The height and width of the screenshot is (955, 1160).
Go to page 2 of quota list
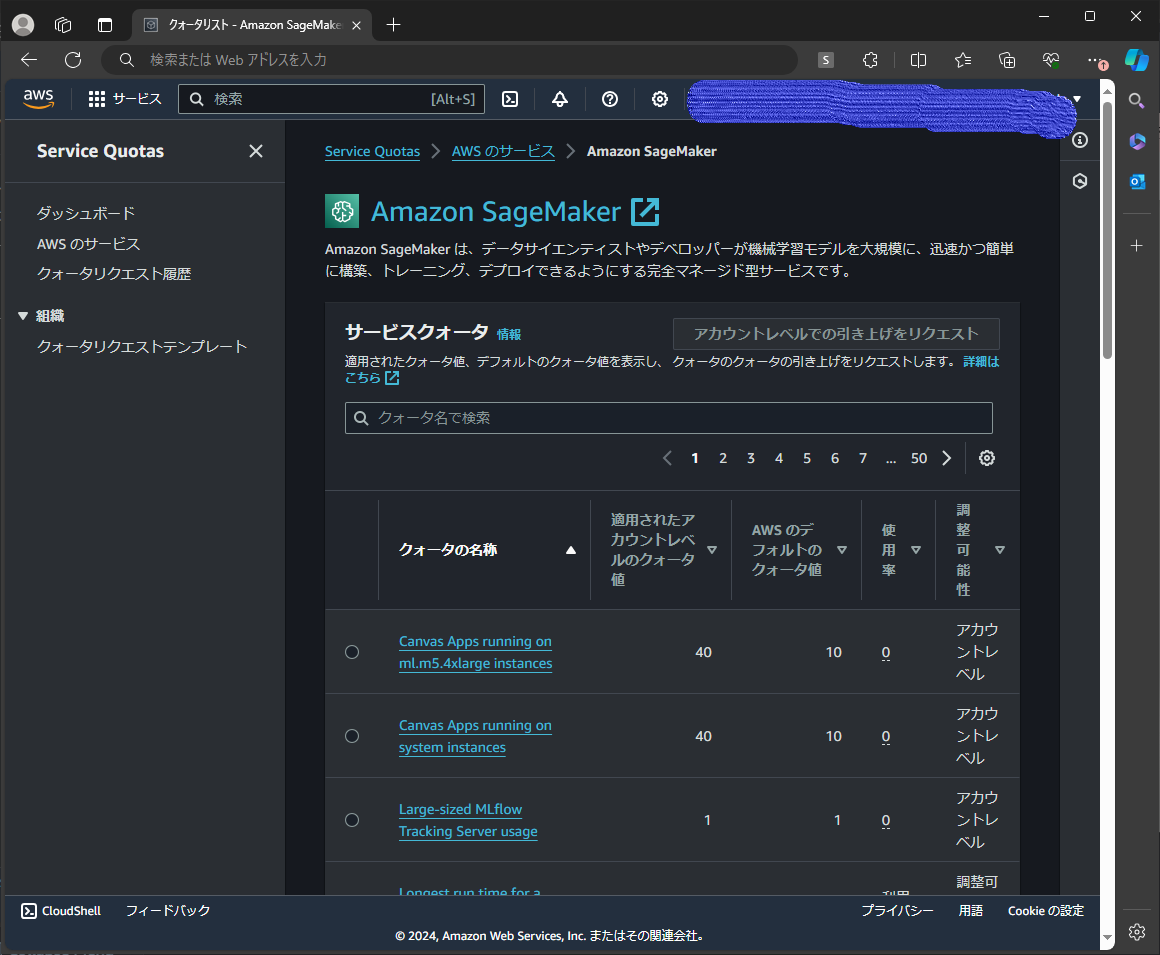pyautogui.click(x=723, y=459)
